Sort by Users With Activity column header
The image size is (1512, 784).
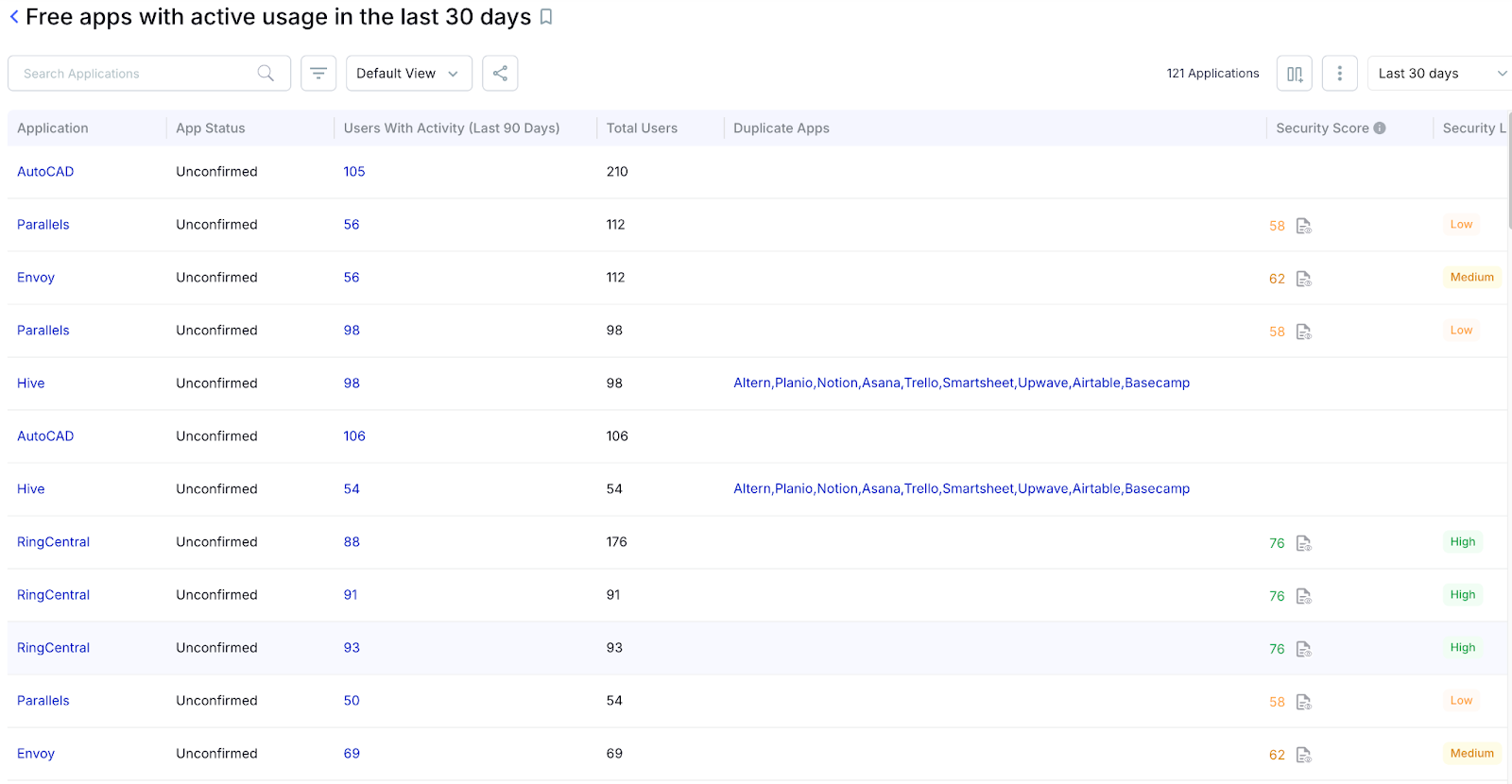[452, 128]
